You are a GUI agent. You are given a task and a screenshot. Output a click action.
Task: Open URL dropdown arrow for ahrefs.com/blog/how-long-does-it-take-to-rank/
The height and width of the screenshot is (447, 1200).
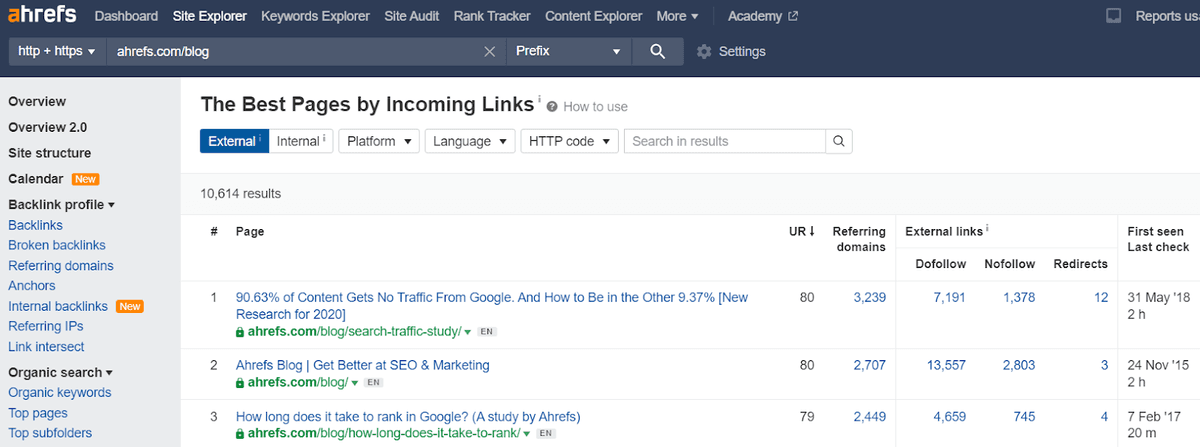pos(528,435)
